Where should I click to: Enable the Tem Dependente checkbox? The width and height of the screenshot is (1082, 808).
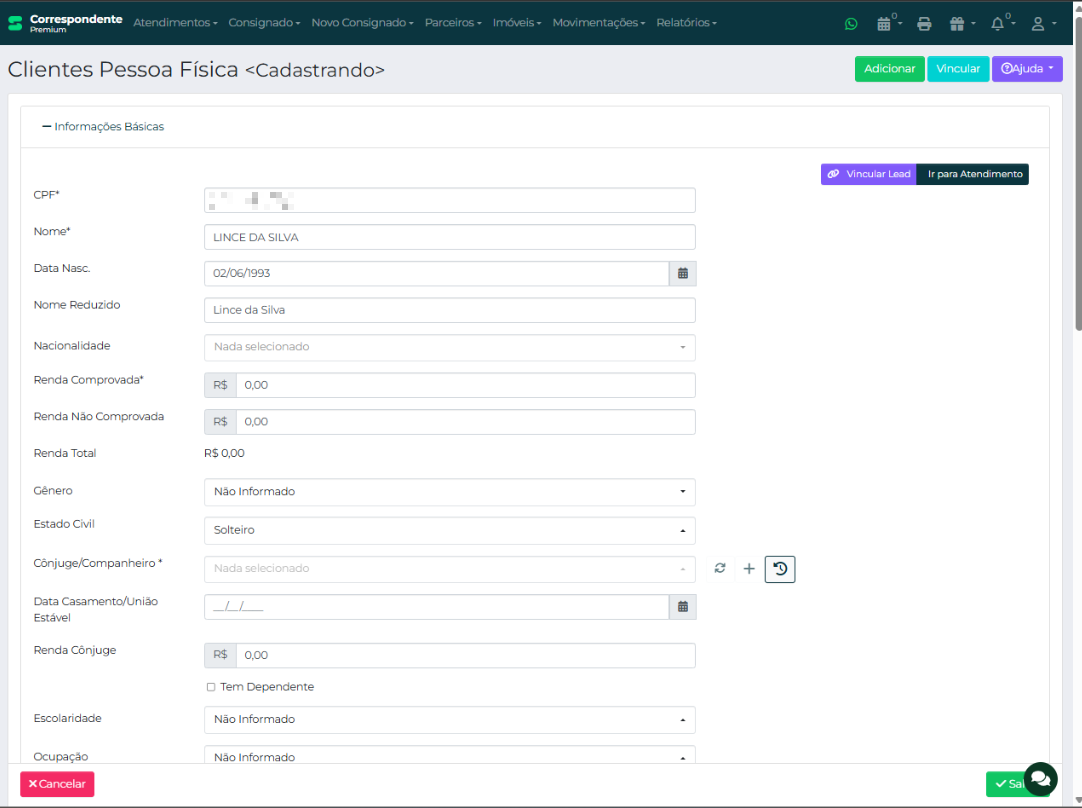click(211, 687)
